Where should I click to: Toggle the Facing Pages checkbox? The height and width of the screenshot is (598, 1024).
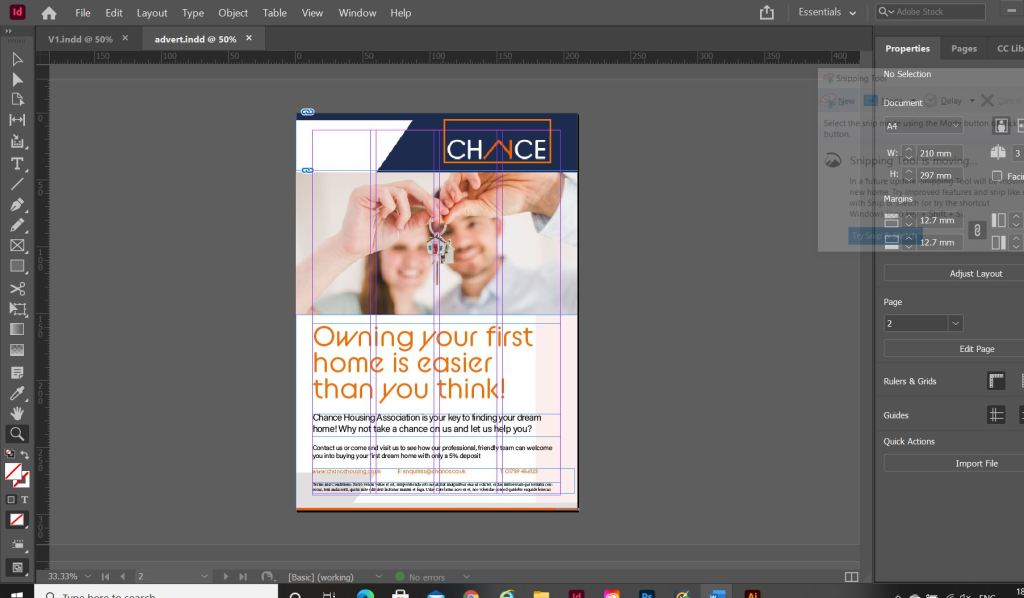996,176
